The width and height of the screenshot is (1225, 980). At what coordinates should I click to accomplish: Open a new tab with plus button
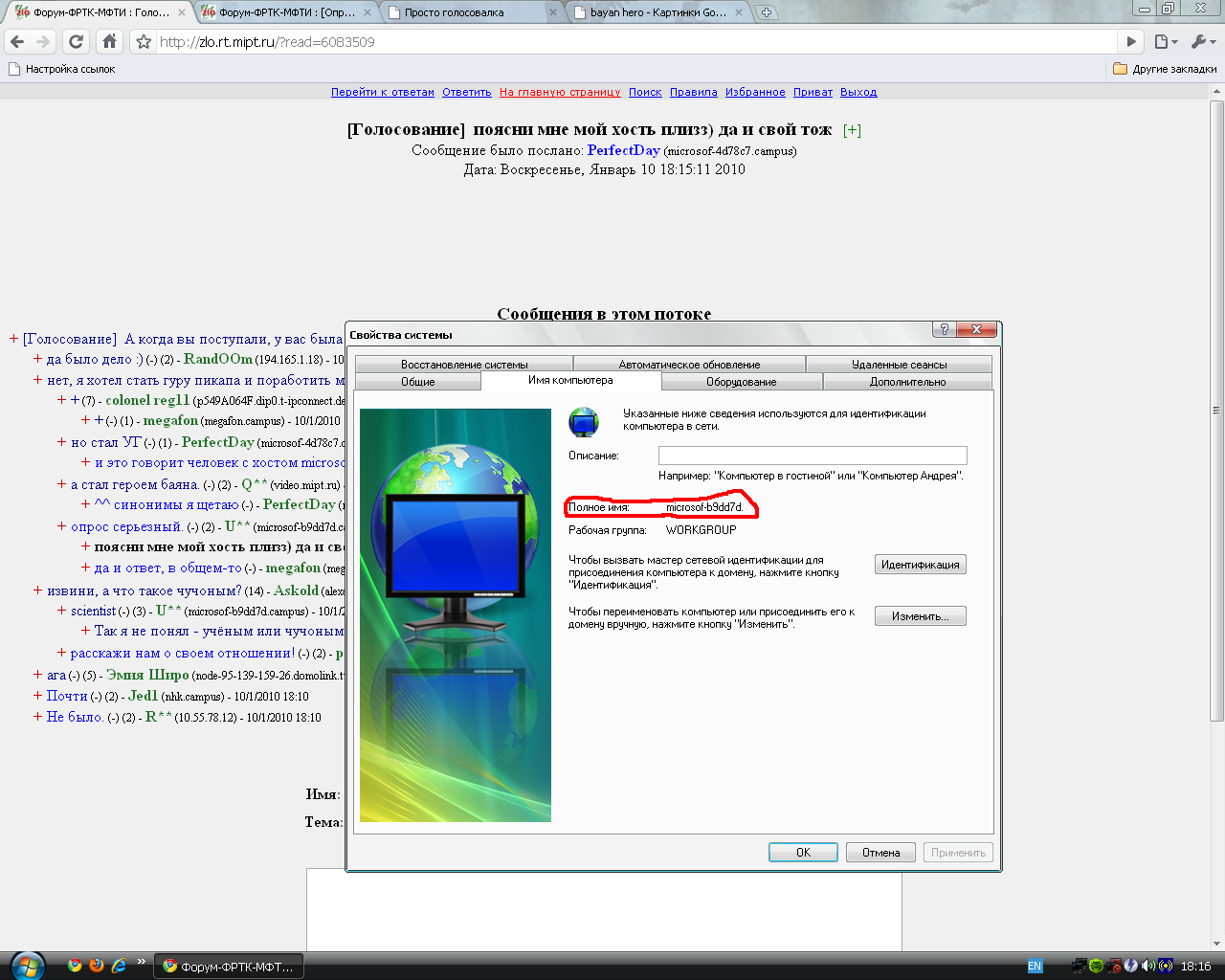[x=766, y=12]
